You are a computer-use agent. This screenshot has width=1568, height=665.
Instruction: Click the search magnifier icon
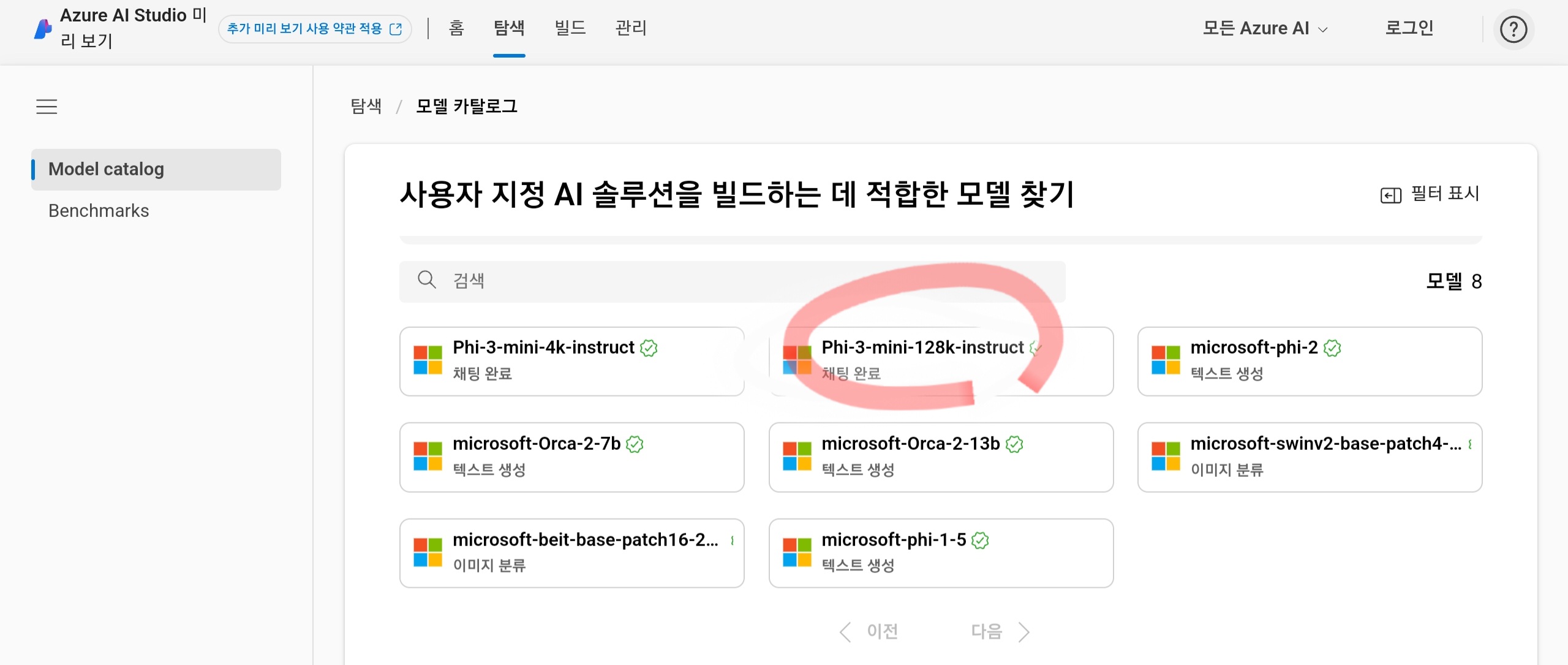(x=426, y=280)
